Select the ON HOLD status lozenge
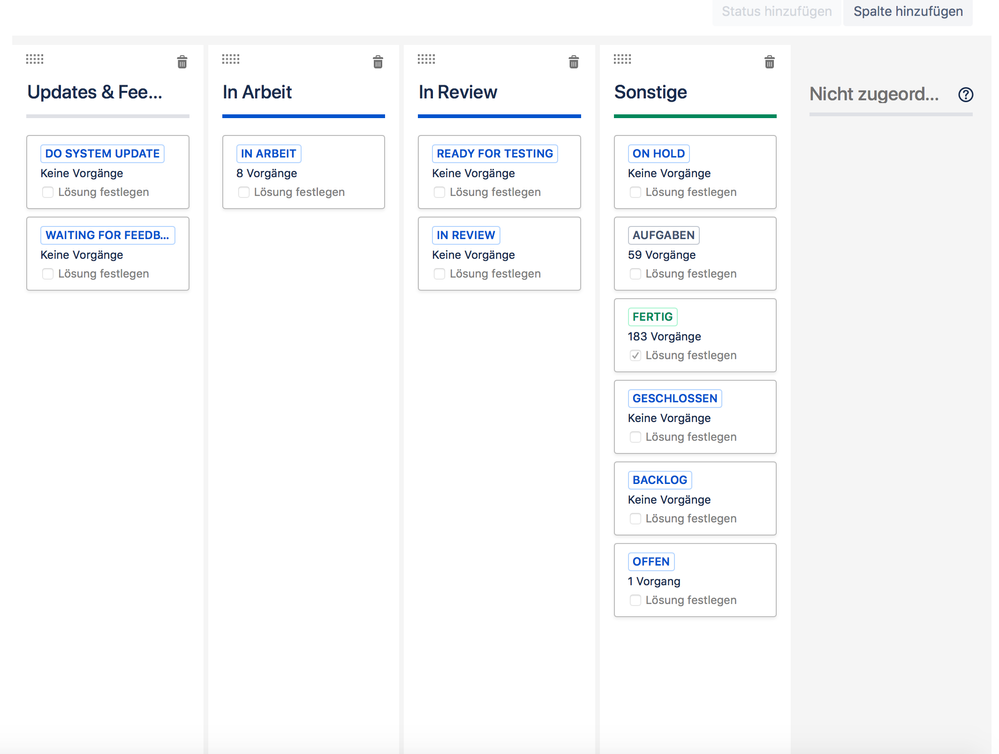Screen dimensions: 999x754 click(x=659, y=153)
